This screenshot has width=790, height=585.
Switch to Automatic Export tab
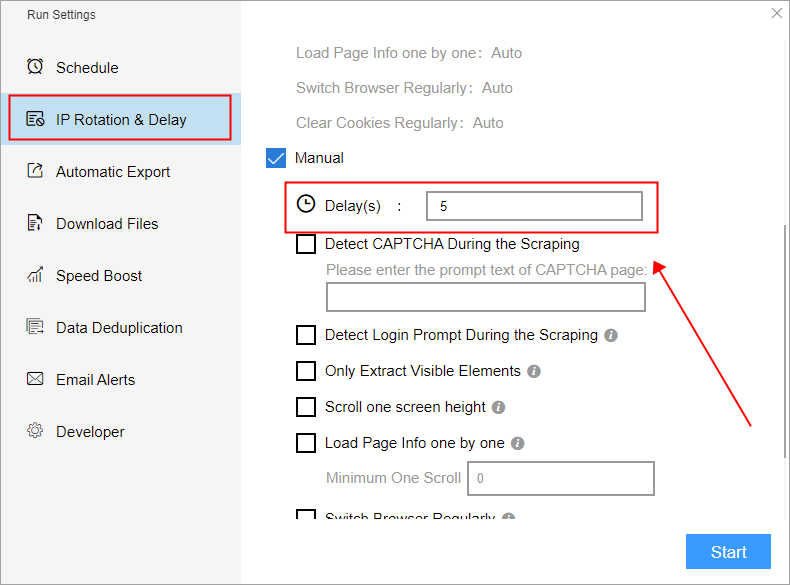point(113,172)
